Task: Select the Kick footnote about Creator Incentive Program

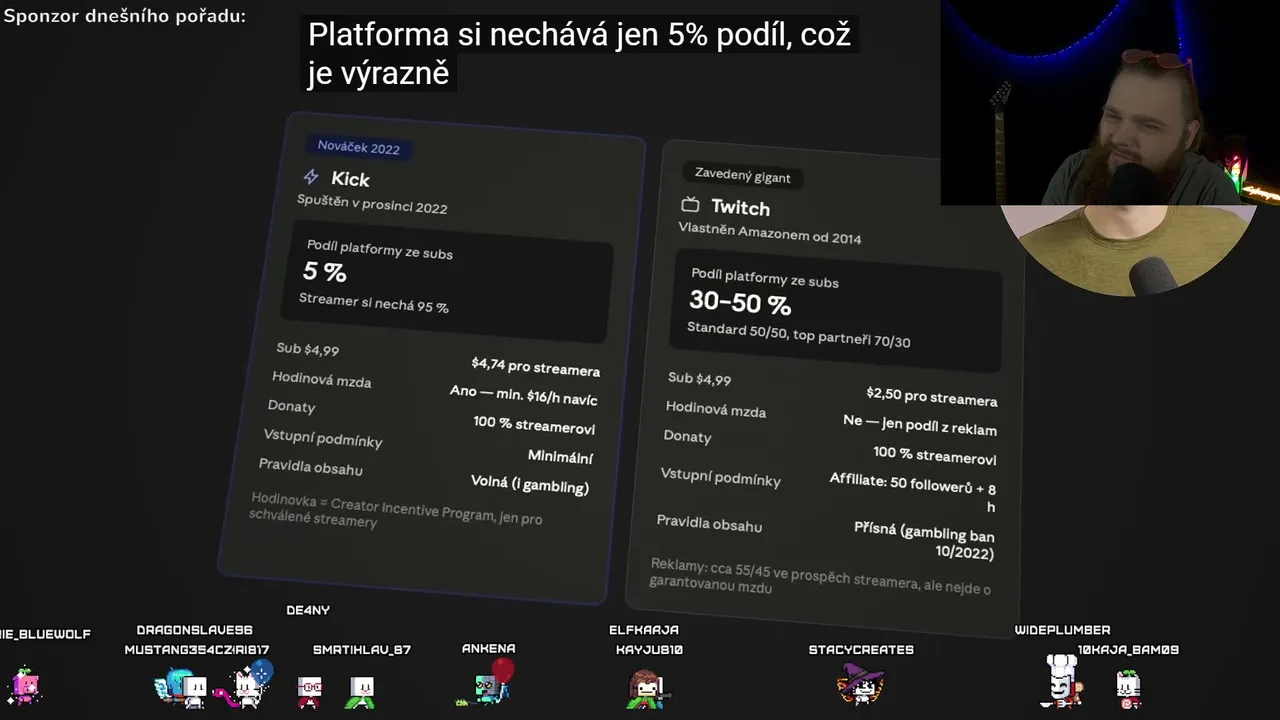Action: click(396, 510)
